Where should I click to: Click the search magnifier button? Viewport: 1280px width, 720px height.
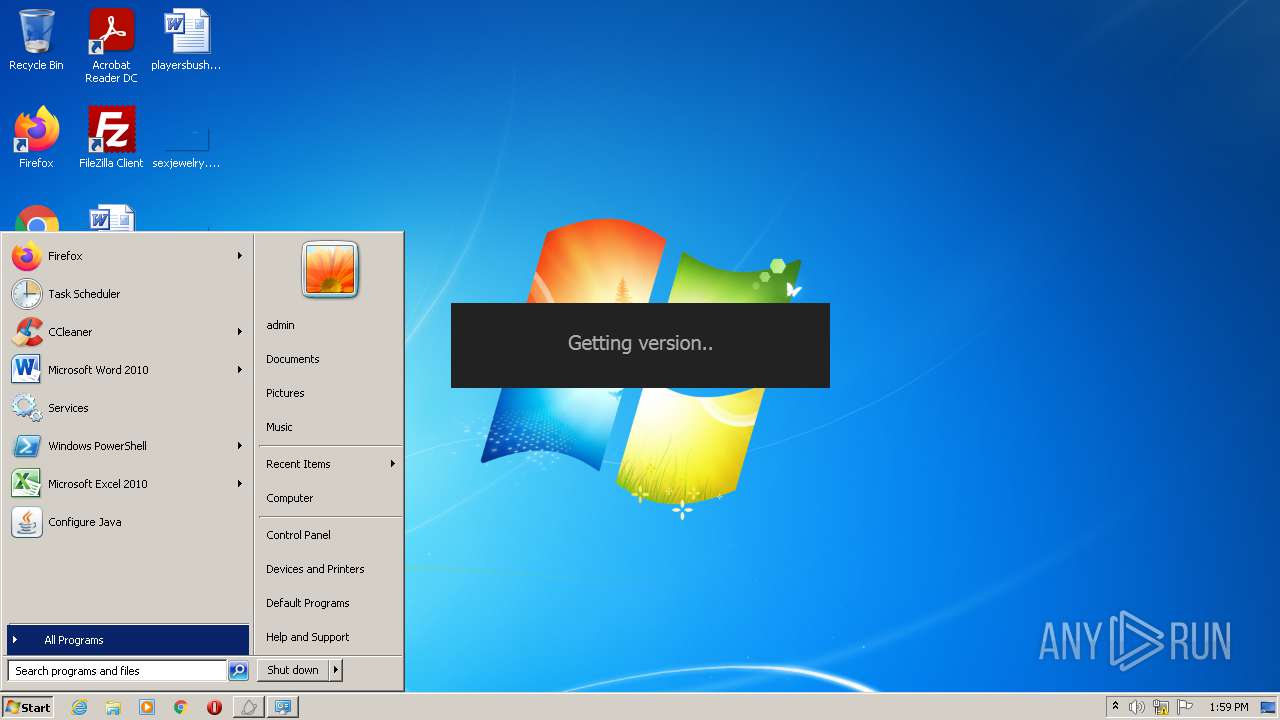coord(238,671)
